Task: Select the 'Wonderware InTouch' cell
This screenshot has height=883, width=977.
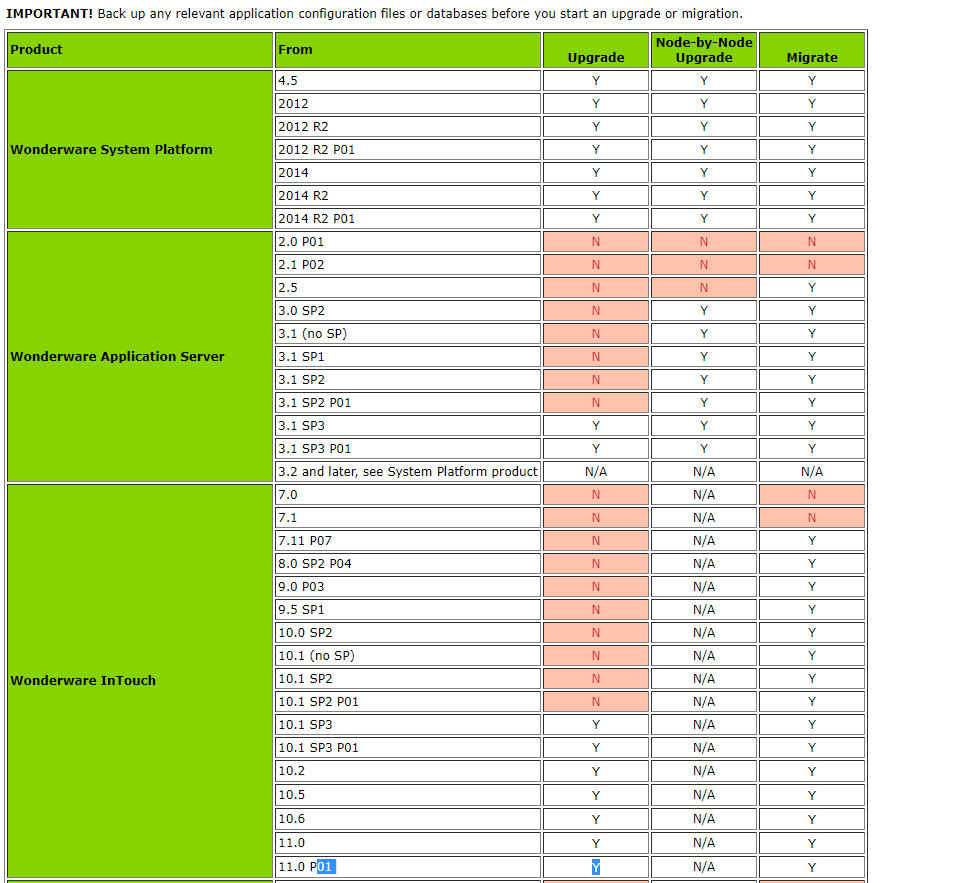Action: tap(140, 680)
